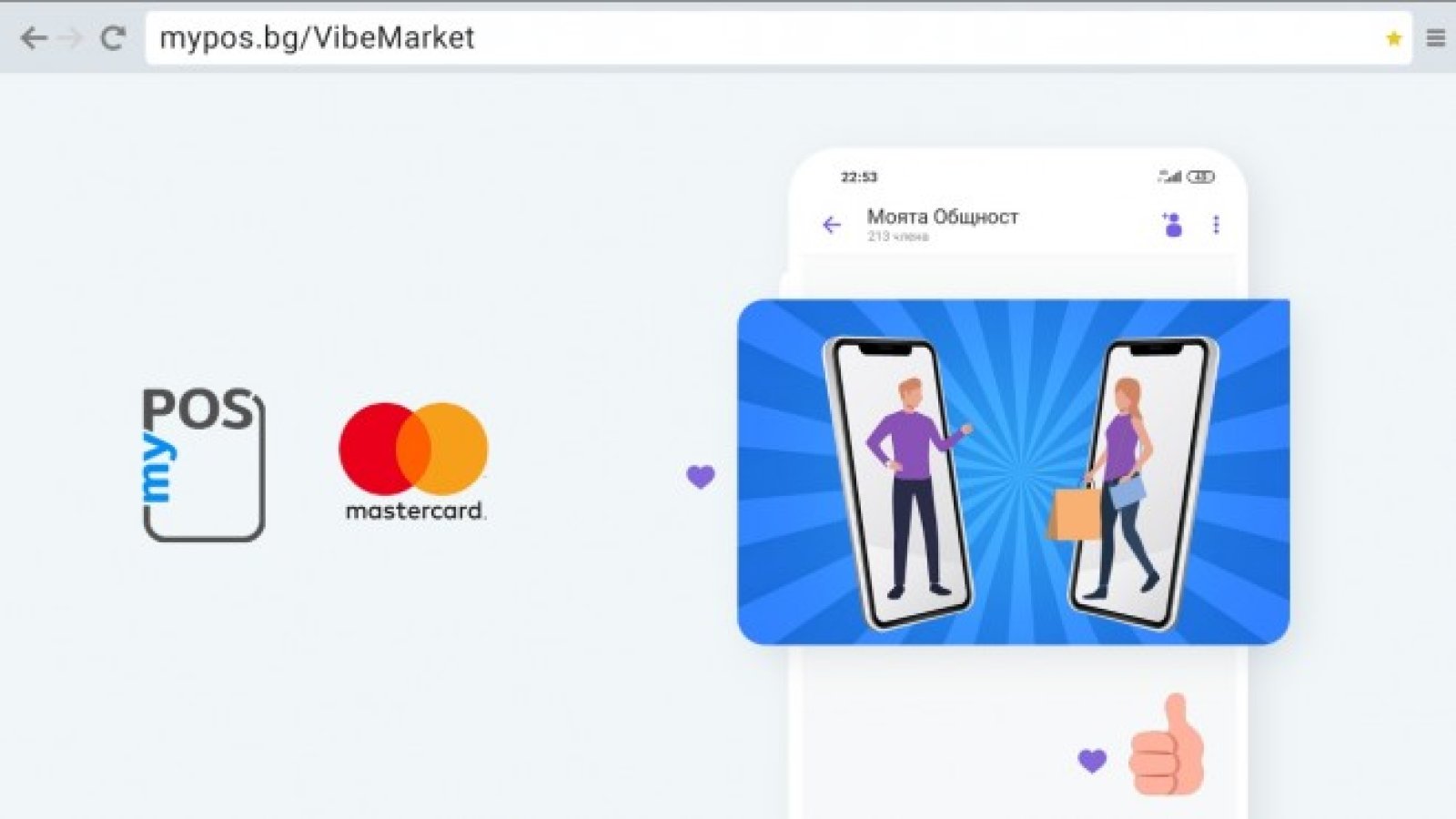Tap the add member icon
The image size is (1456, 819).
click(x=1172, y=224)
